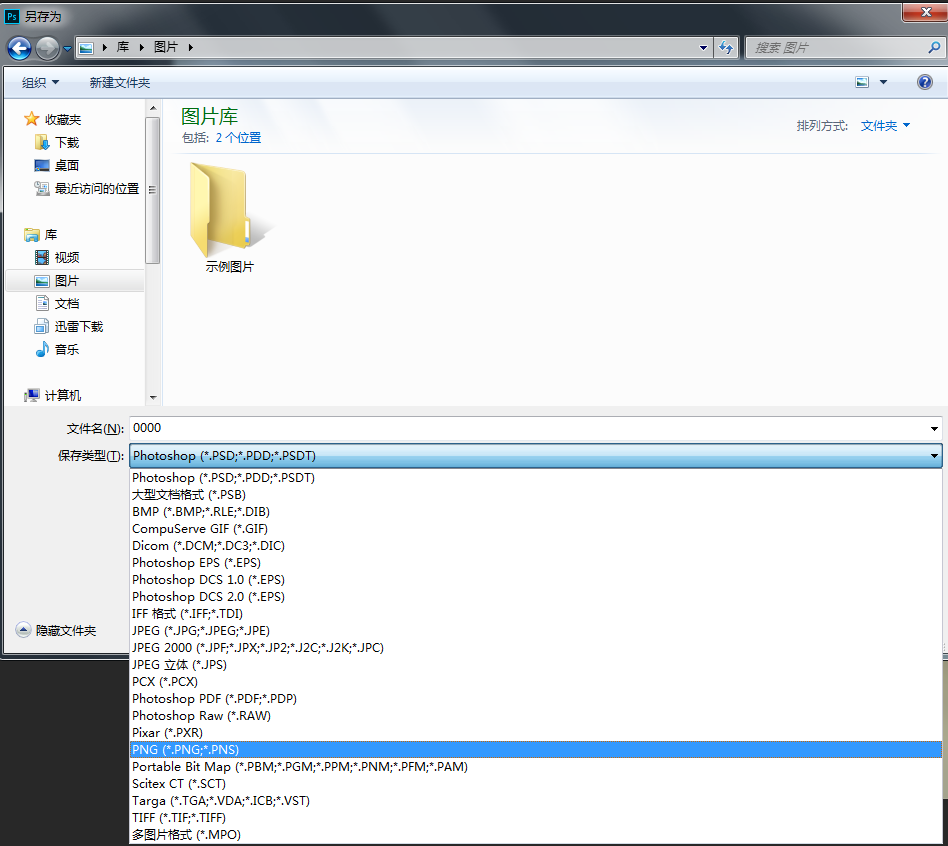Click 库 in the address breadcrumb
Screen dimensions: 948x846
(123, 47)
